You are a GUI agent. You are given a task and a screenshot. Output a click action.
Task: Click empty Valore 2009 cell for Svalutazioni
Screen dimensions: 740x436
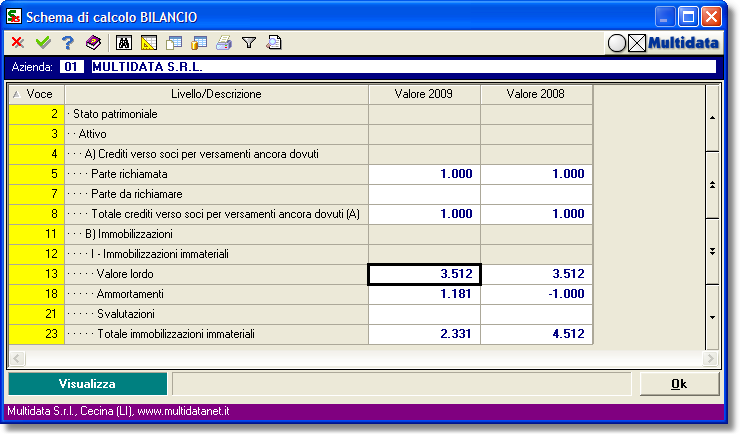point(424,314)
